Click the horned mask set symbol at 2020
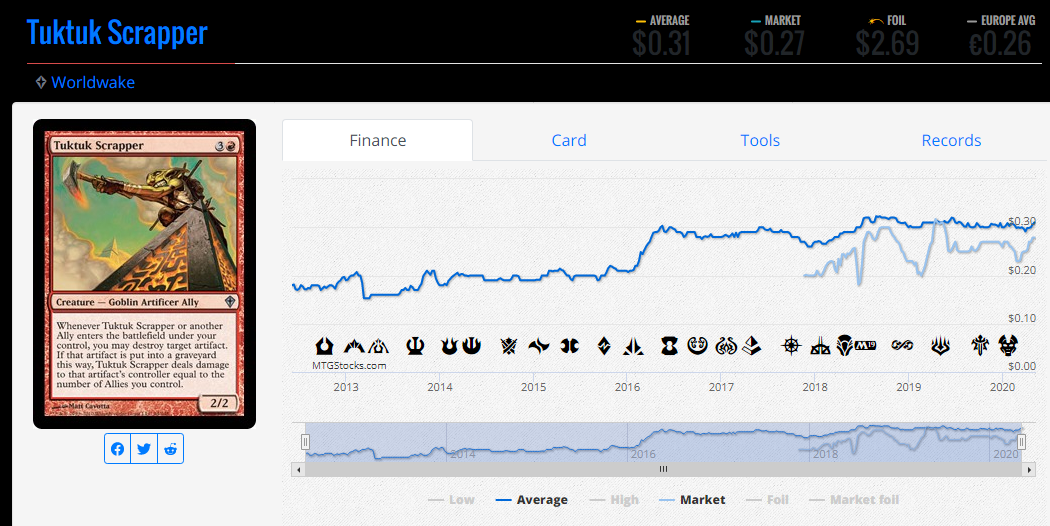The image size is (1050, 526). click(x=1008, y=346)
